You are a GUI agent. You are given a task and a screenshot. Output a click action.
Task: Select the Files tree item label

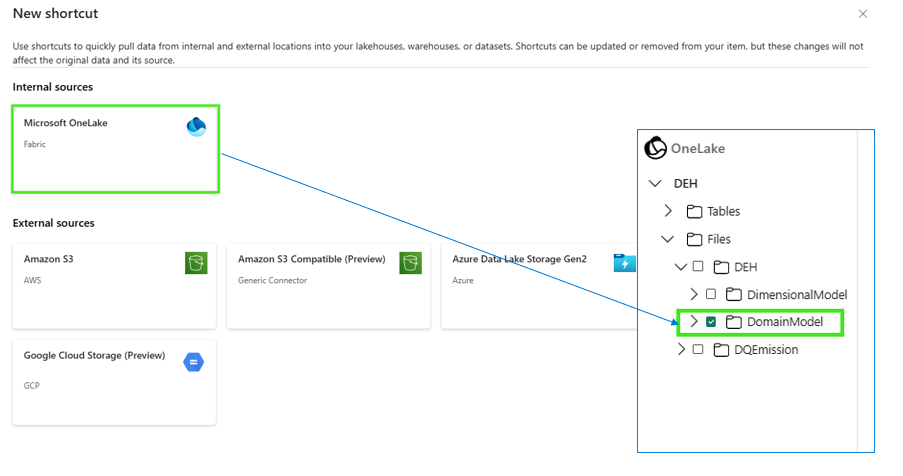click(x=719, y=239)
